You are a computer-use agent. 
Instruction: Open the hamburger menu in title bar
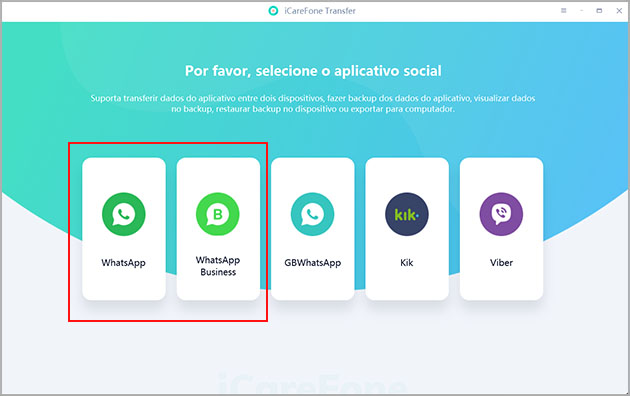tap(564, 11)
